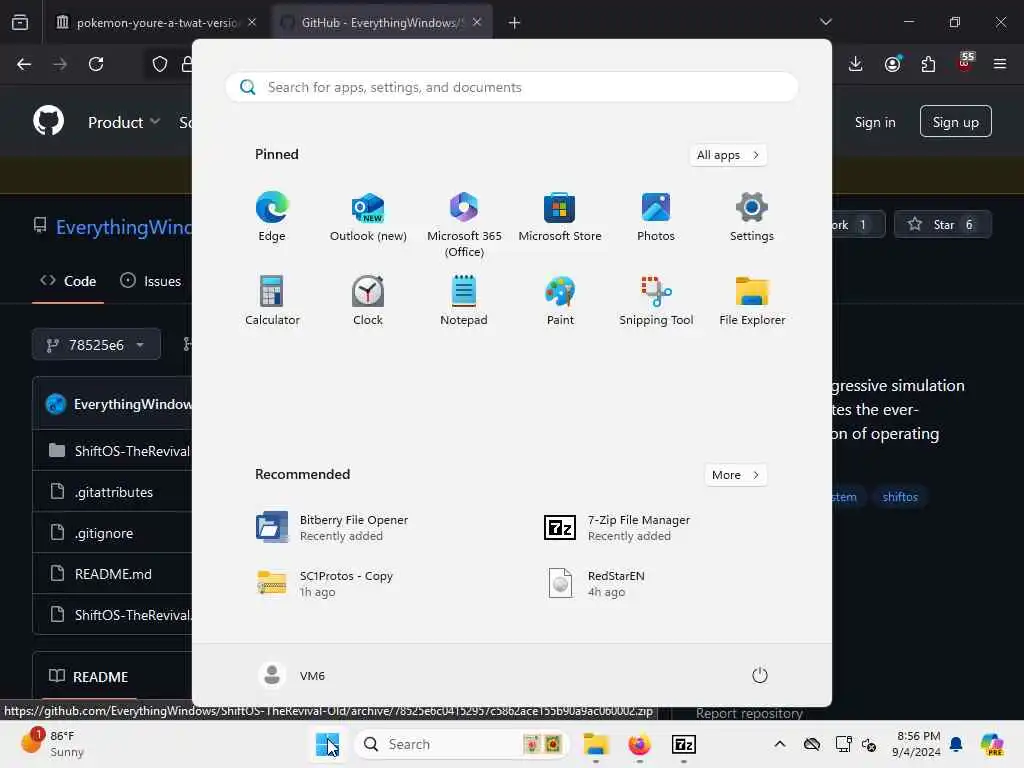This screenshot has height=768, width=1024.
Task: Open Microsoft Store pinned app
Action: (x=560, y=217)
